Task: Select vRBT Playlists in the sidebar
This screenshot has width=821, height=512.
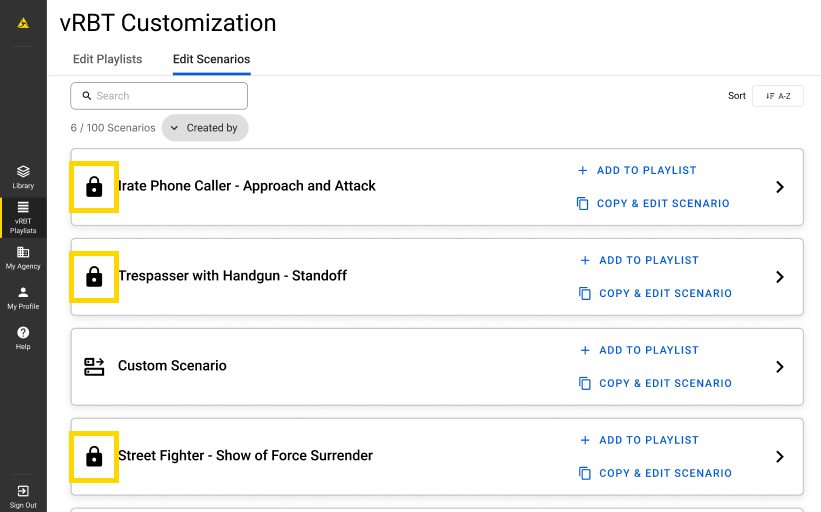Action: [x=23, y=217]
